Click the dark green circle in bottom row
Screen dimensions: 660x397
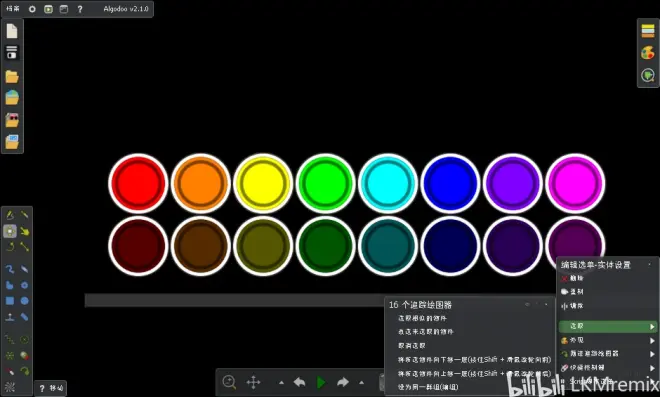[325, 246]
